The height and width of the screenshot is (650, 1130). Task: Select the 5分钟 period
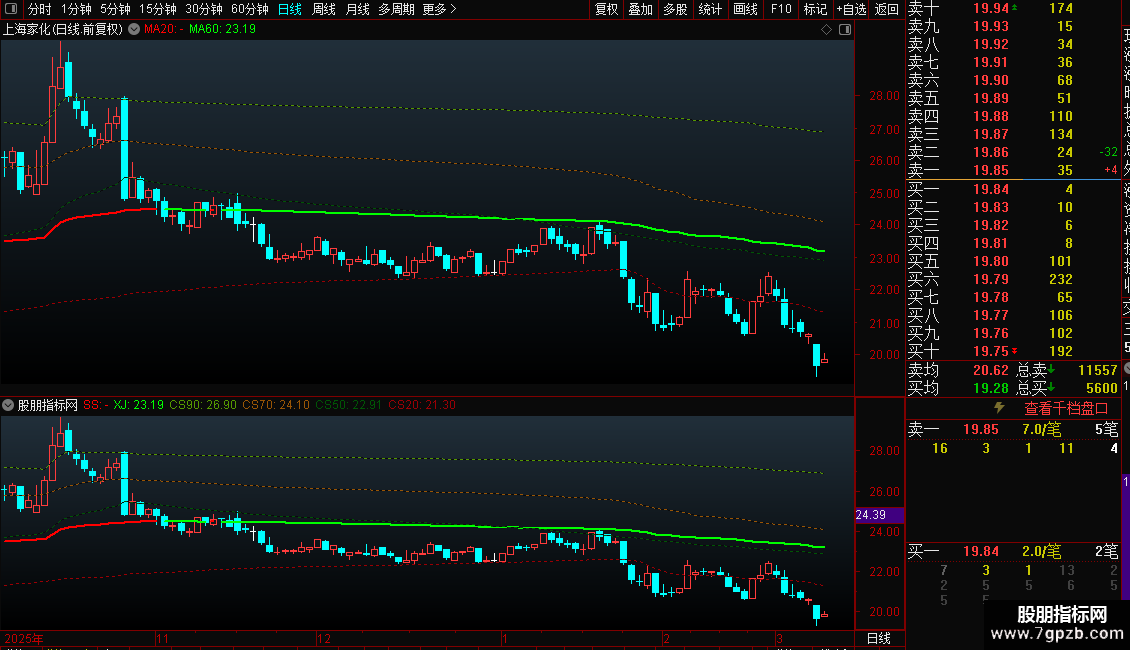pos(115,9)
